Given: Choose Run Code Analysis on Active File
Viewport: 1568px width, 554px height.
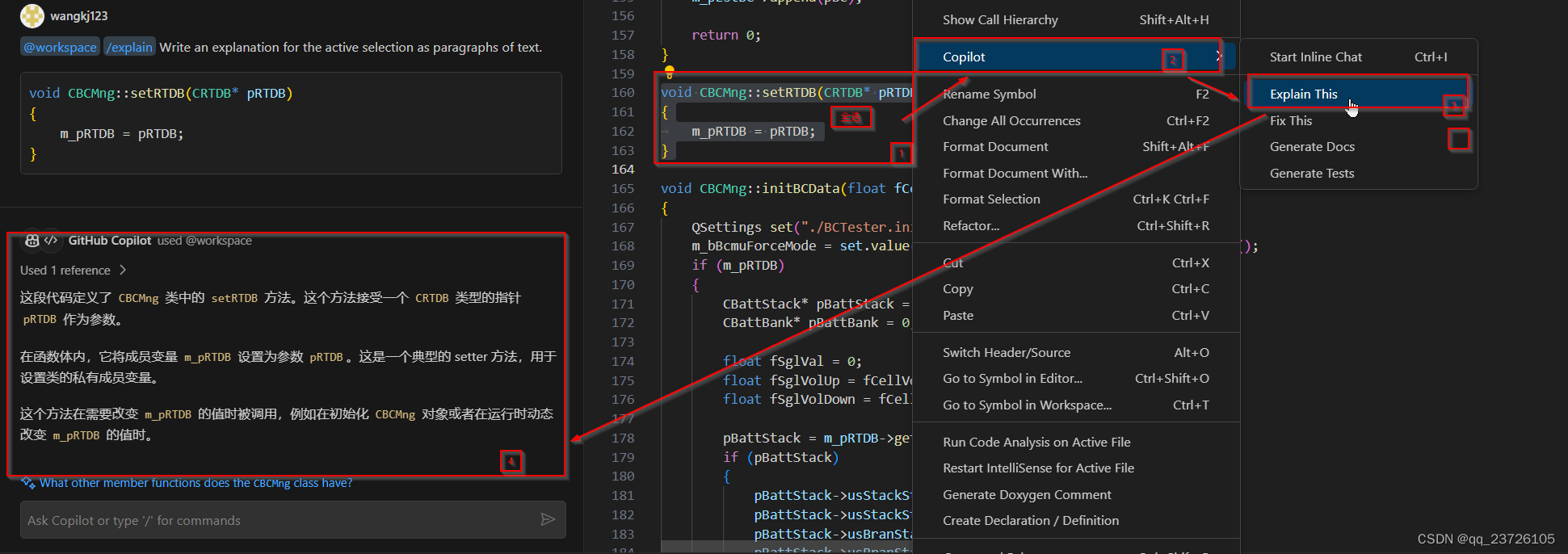Looking at the screenshot, I should (x=1076, y=442).
